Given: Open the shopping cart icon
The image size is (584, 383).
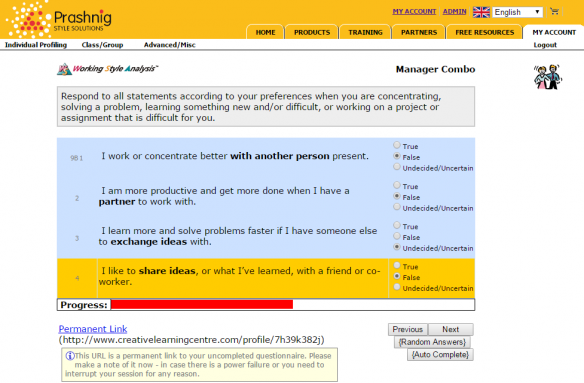Looking at the screenshot, I should 555,11.
